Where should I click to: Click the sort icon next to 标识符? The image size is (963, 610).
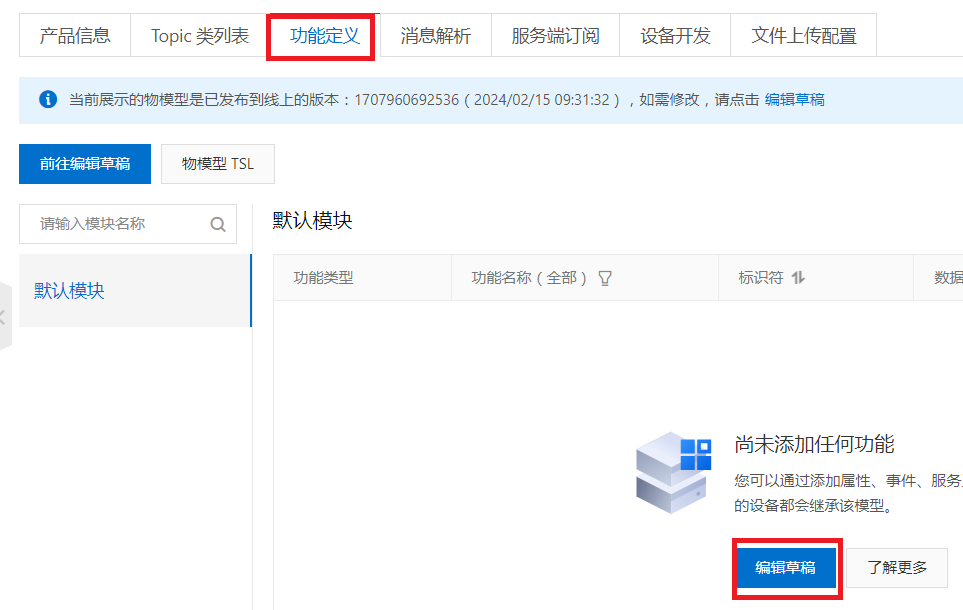797,278
